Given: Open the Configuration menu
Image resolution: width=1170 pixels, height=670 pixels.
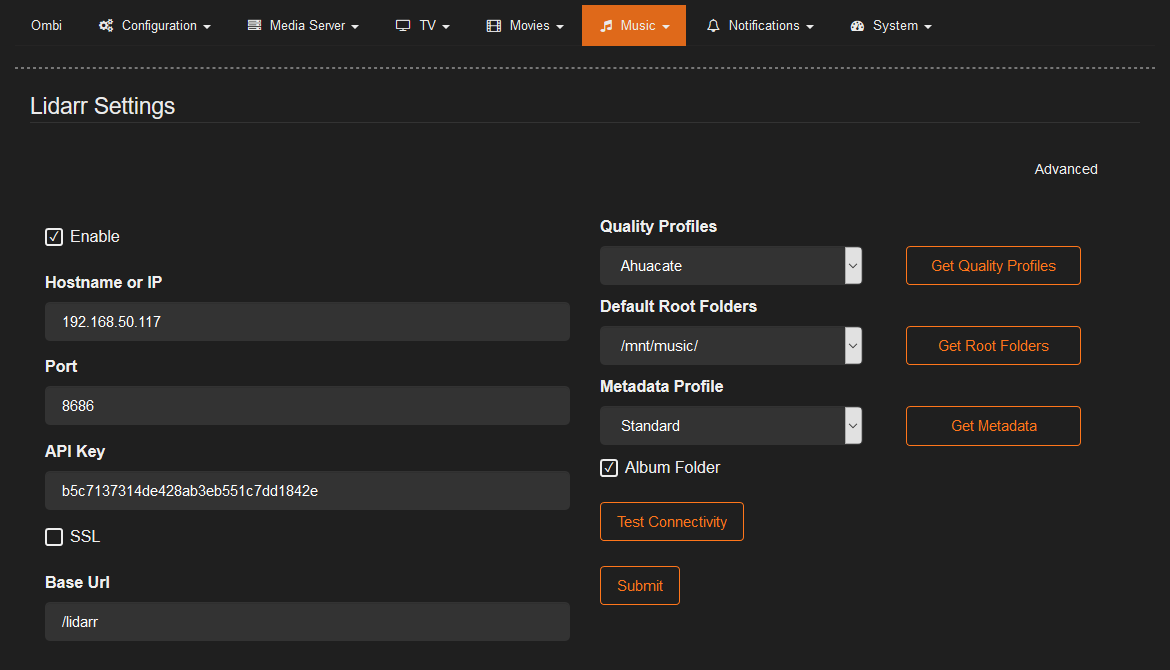Looking at the screenshot, I should click(154, 25).
